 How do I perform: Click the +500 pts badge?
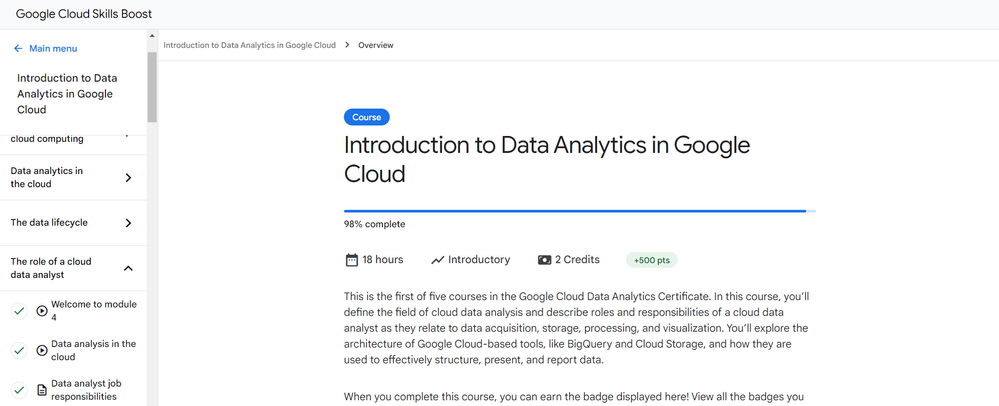[652, 260]
